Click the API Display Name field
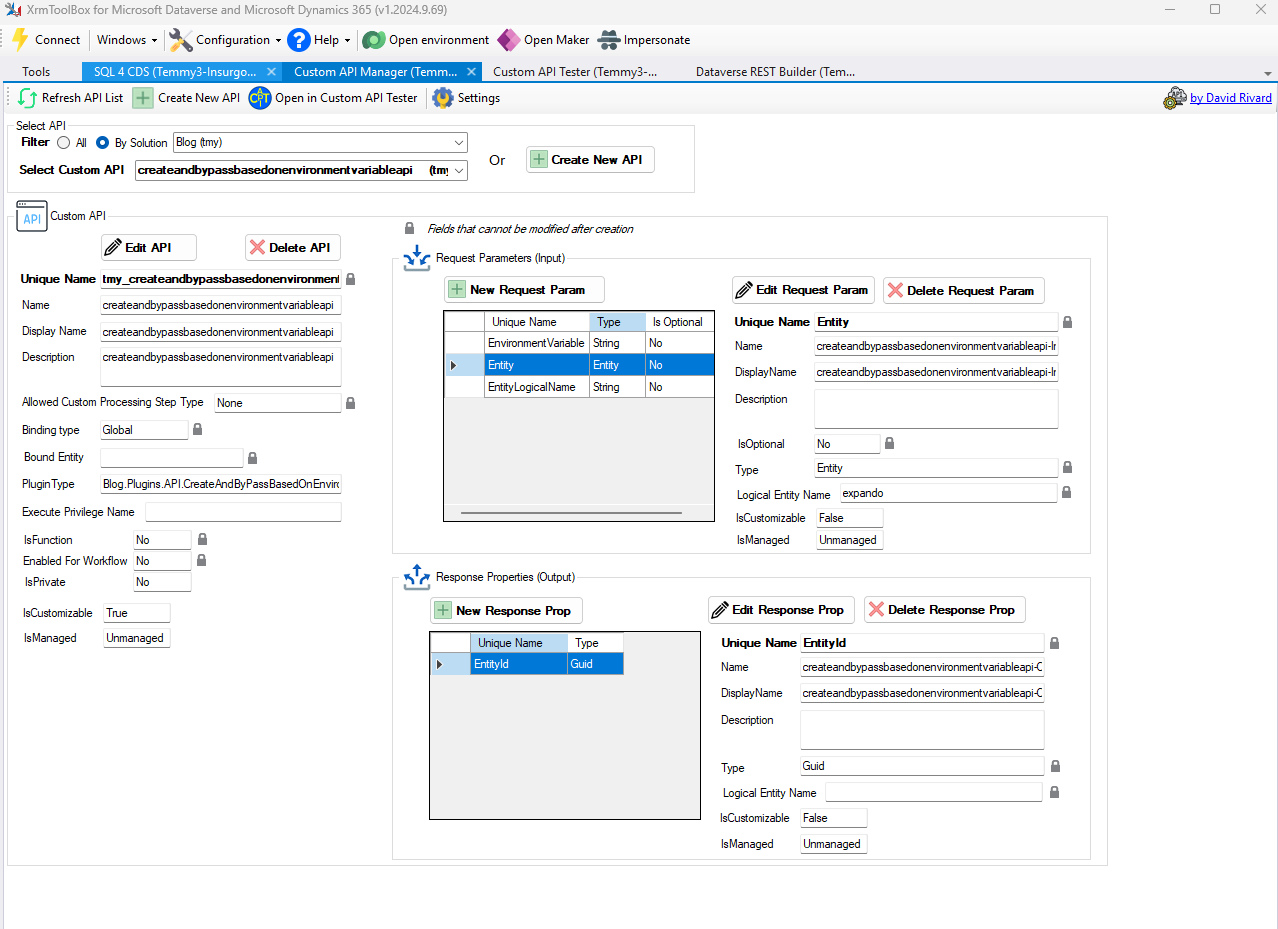The height and width of the screenshot is (929, 1278). coord(221,332)
